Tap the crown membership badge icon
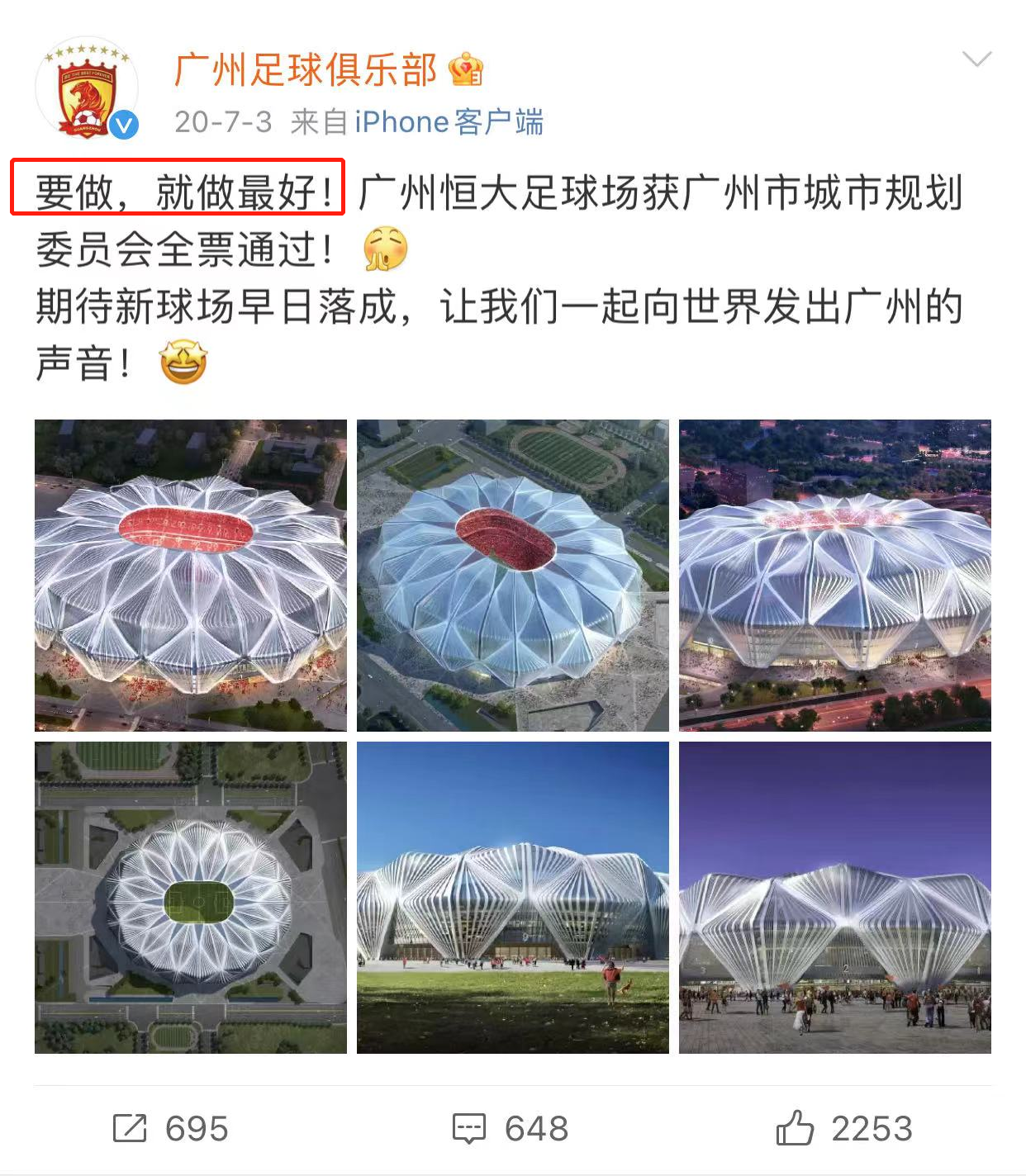The width and height of the screenshot is (1026, 1176). click(466, 69)
